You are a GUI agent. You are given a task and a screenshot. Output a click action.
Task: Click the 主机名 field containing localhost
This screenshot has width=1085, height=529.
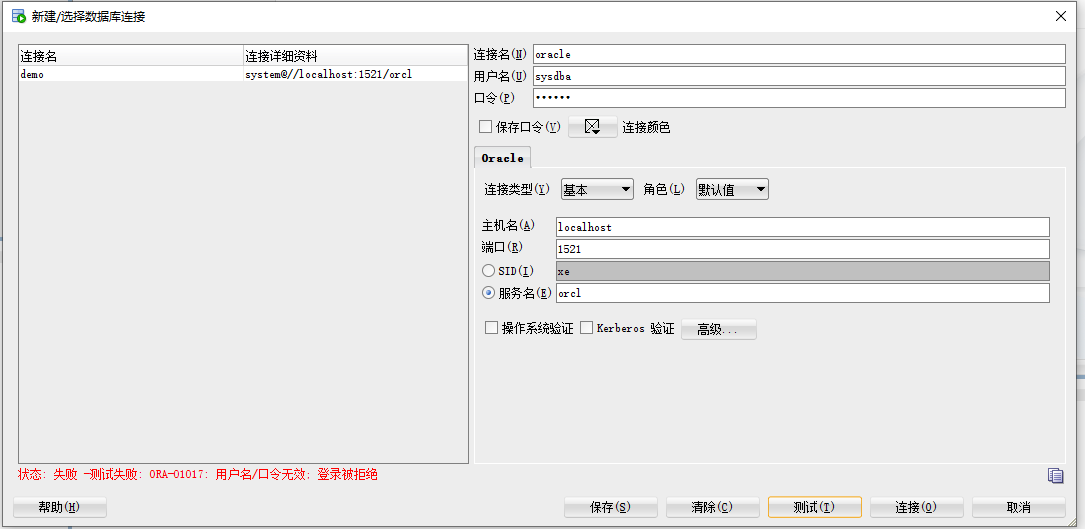tap(803, 226)
